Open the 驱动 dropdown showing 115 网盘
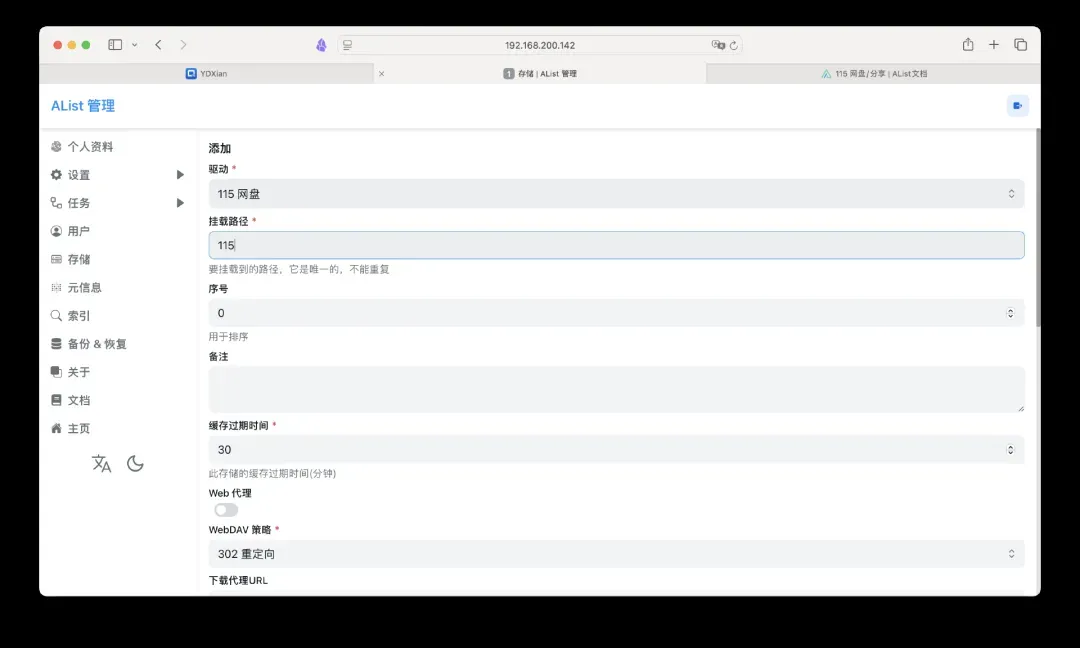 (x=616, y=194)
